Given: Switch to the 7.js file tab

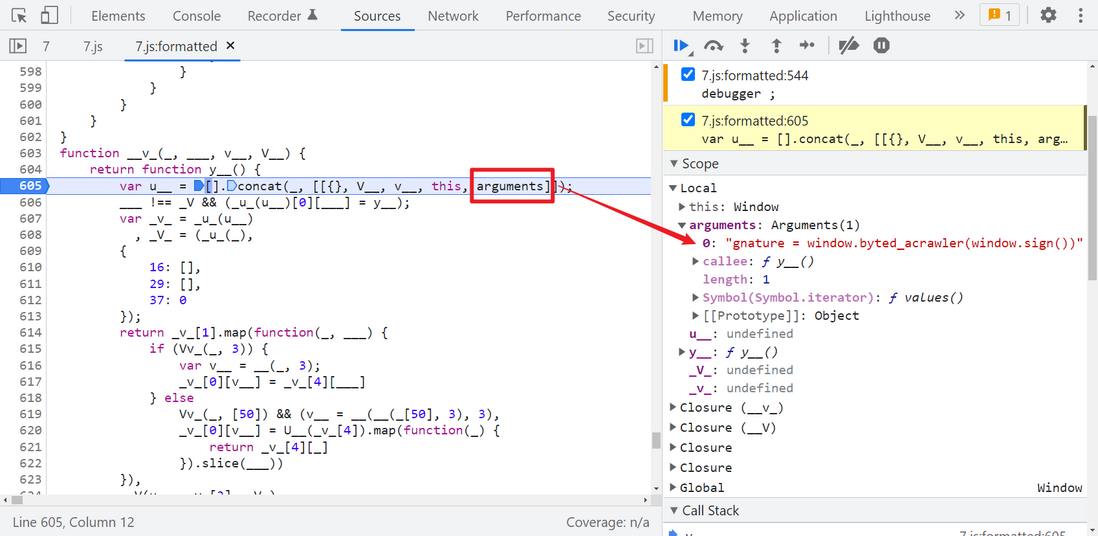Looking at the screenshot, I should pyautogui.click(x=93, y=46).
